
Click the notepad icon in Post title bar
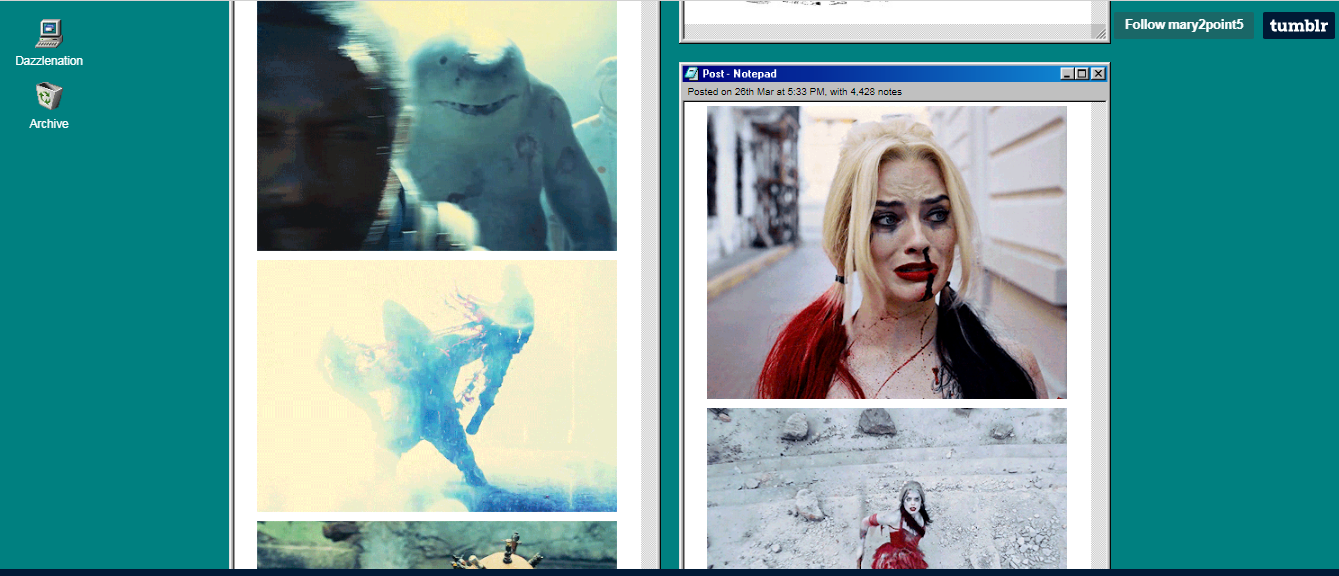[x=692, y=73]
